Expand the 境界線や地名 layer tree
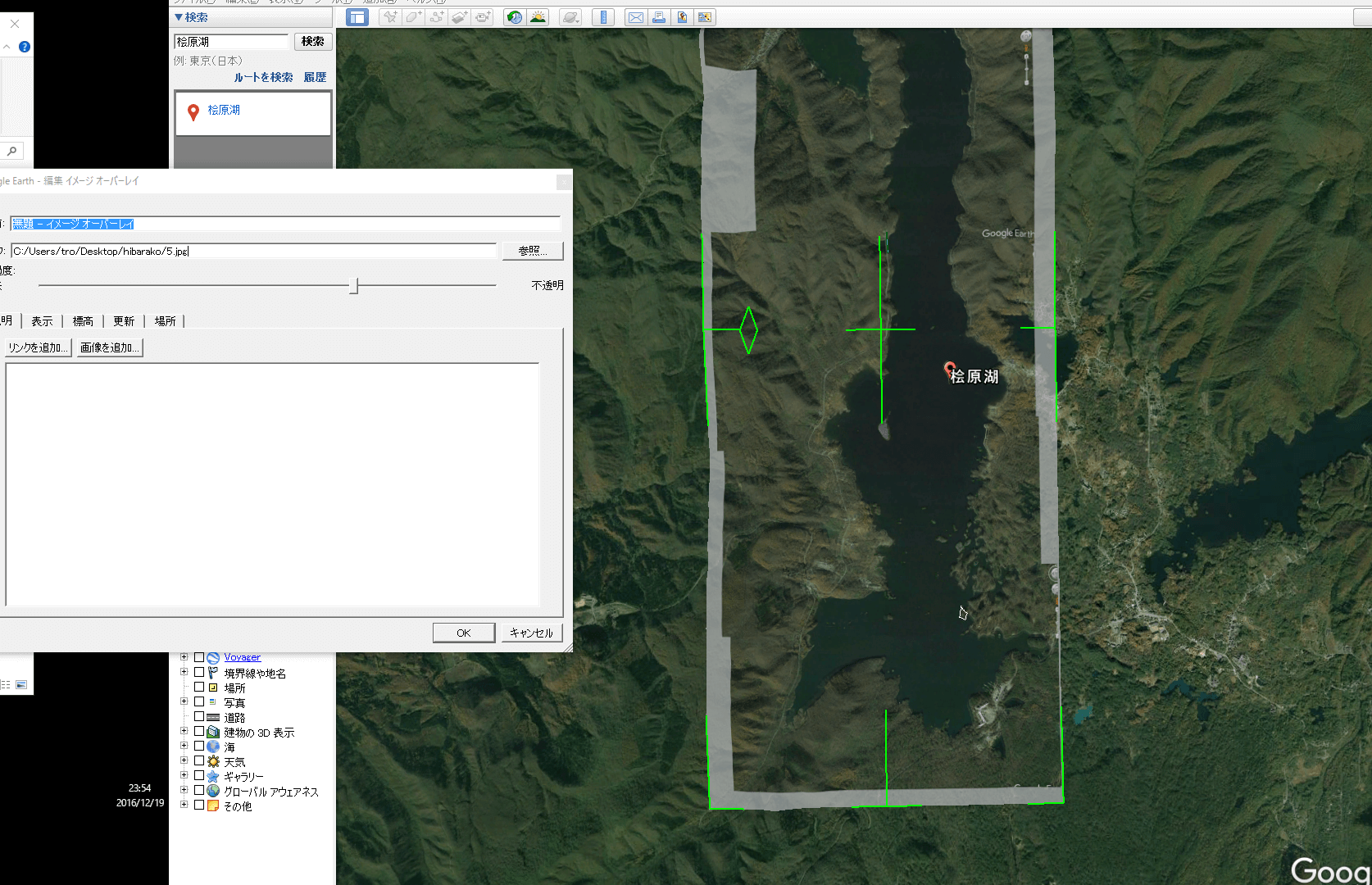 click(184, 672)
